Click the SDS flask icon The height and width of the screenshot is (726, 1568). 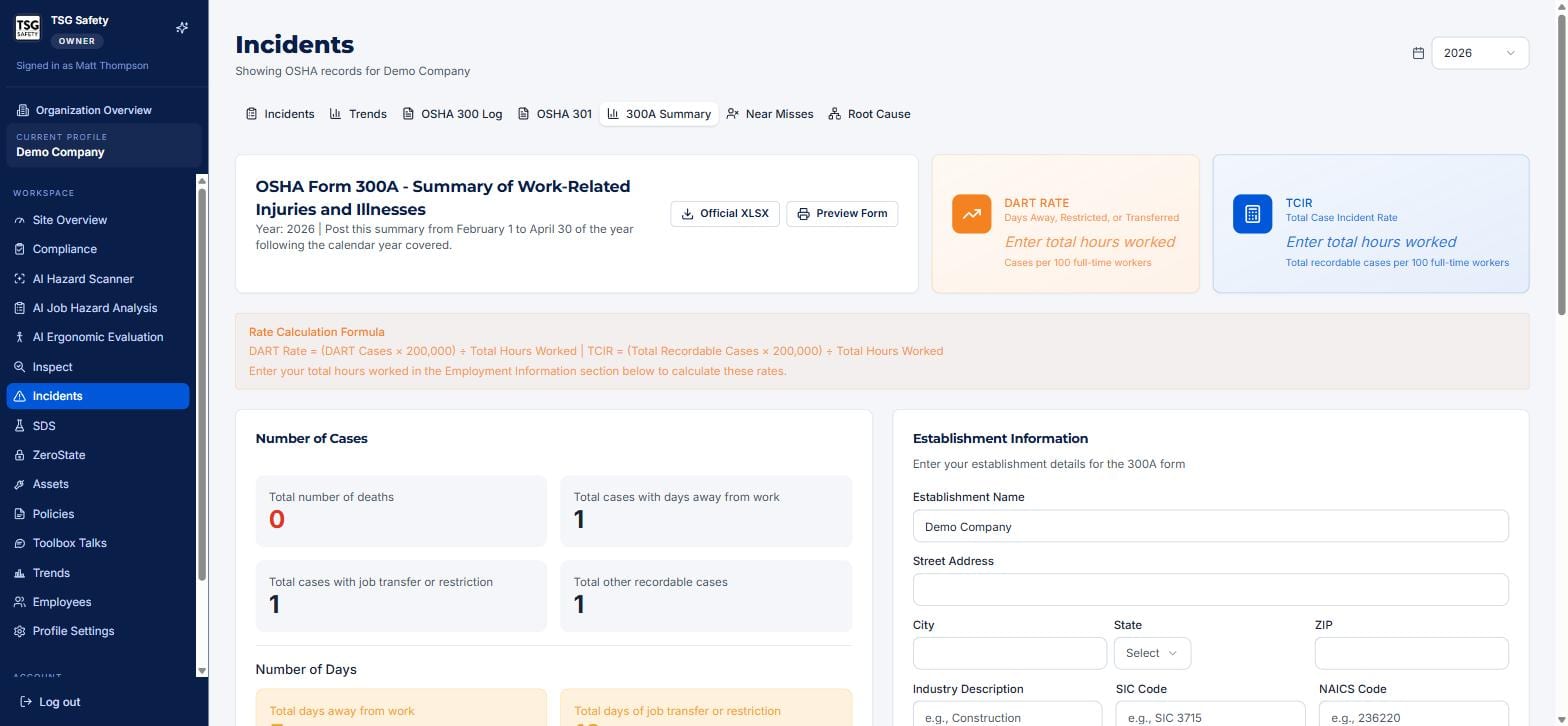click(x=19, y=426)
